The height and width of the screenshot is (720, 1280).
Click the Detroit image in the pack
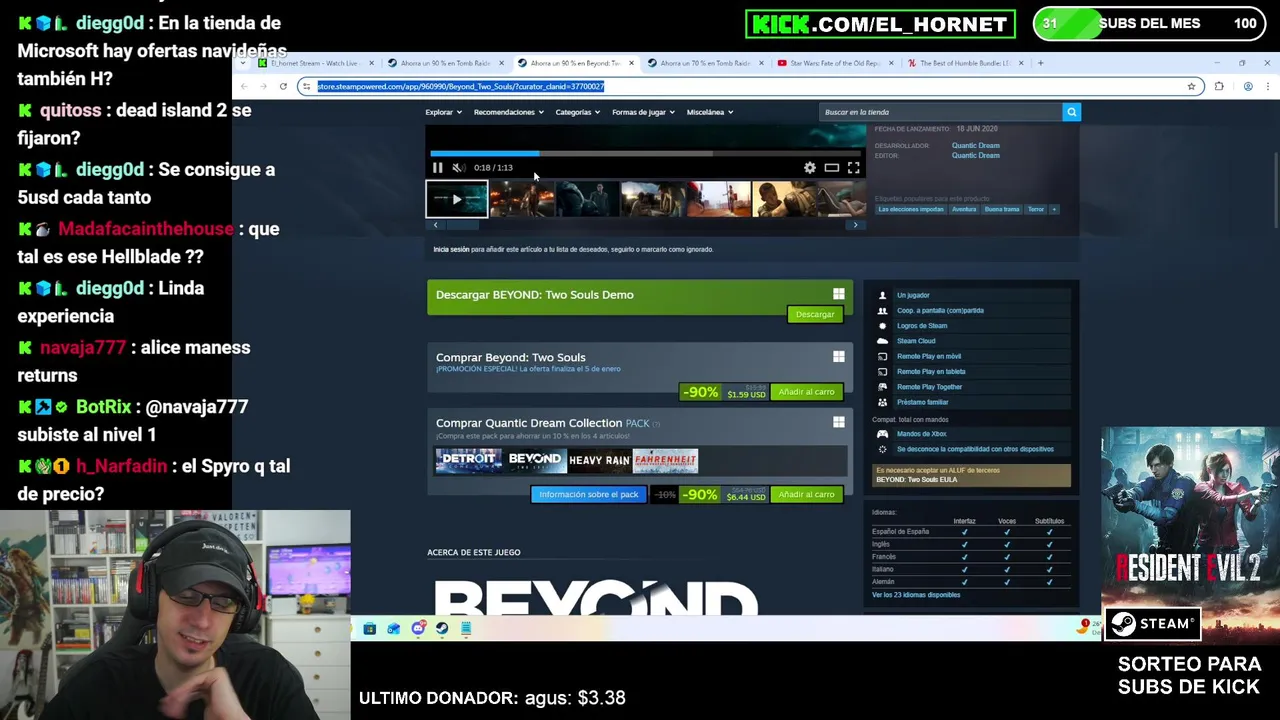pyautogui.click(x=468, y=460)
